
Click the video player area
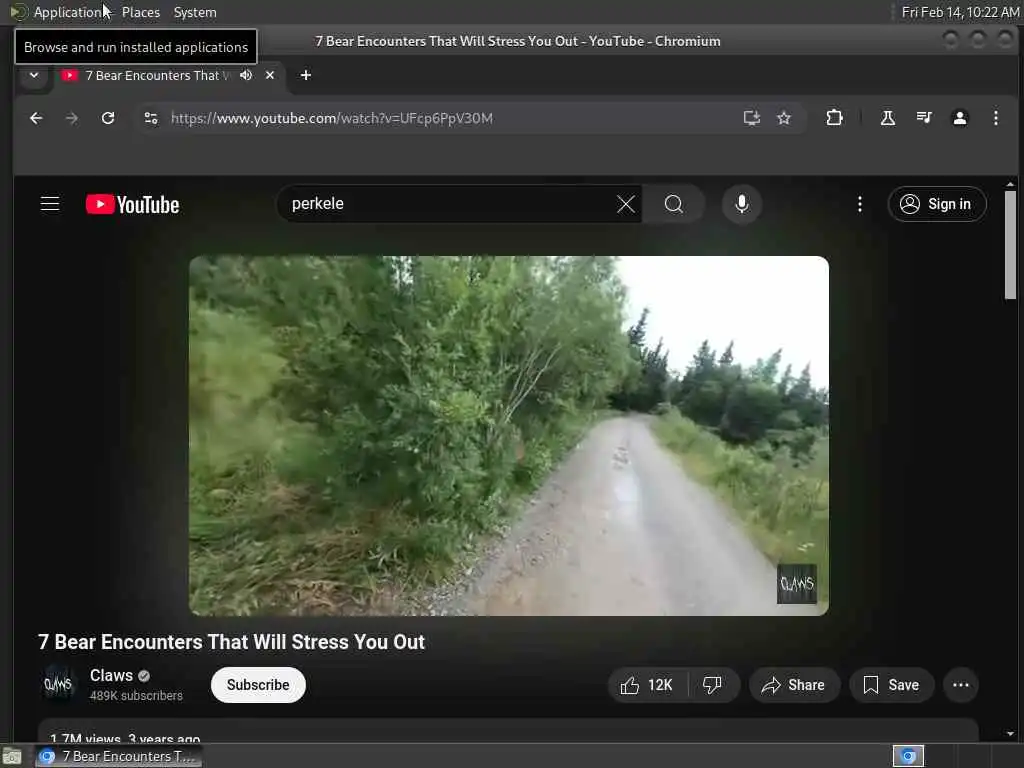point(509,436)
